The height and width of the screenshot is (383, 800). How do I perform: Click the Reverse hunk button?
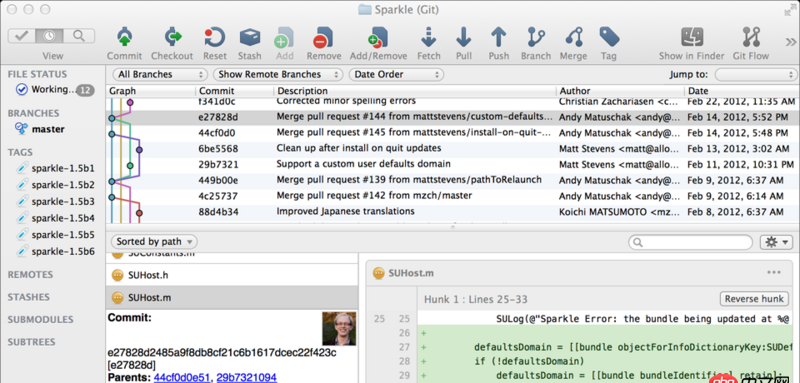[x=754, y=299]
